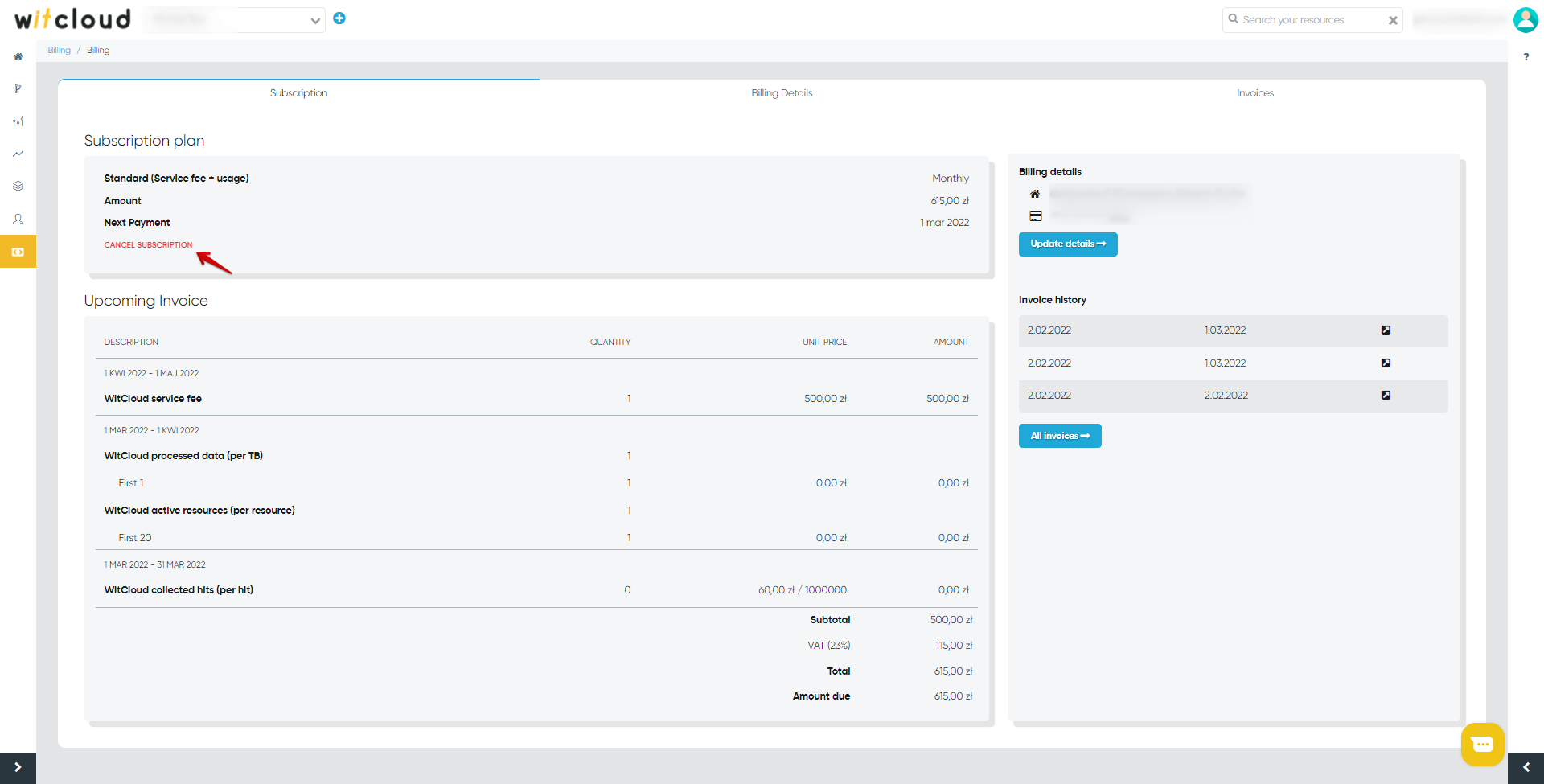Click the '1 MAR 2022 - 31 MAR 2022' period
This screenshot has width=1544, height=784.
coord(154,565)
